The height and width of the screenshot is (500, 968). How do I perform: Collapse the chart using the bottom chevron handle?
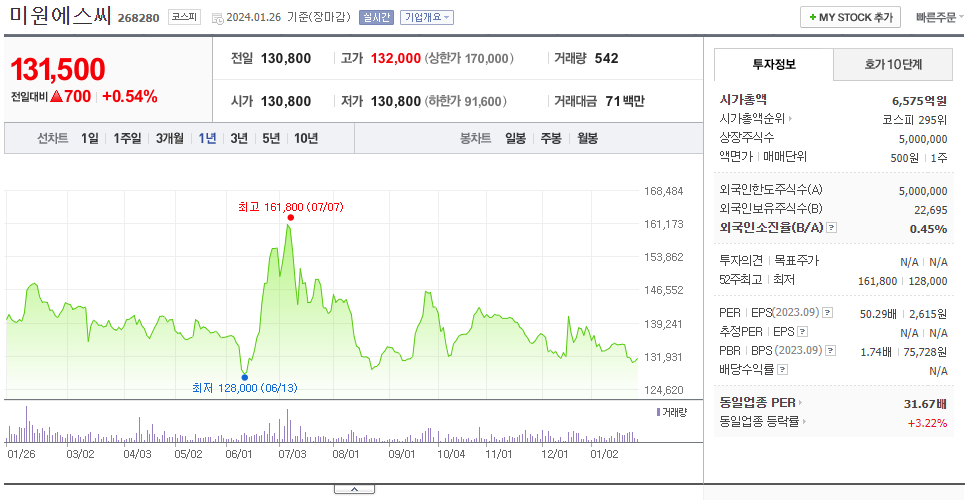pos(354,490)
